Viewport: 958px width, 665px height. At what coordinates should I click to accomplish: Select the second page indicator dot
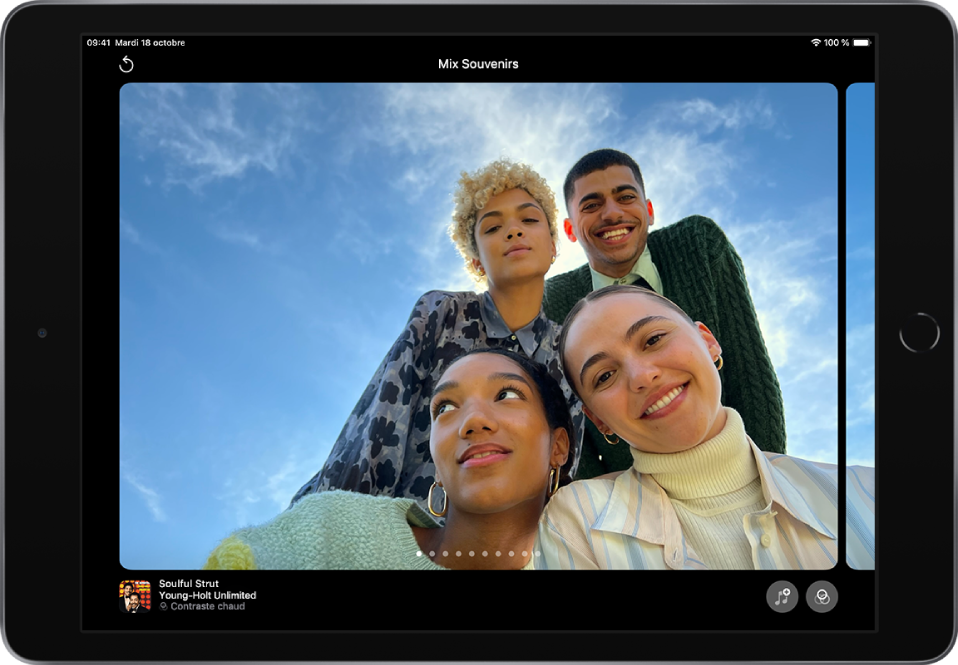(x=432, y=553)
